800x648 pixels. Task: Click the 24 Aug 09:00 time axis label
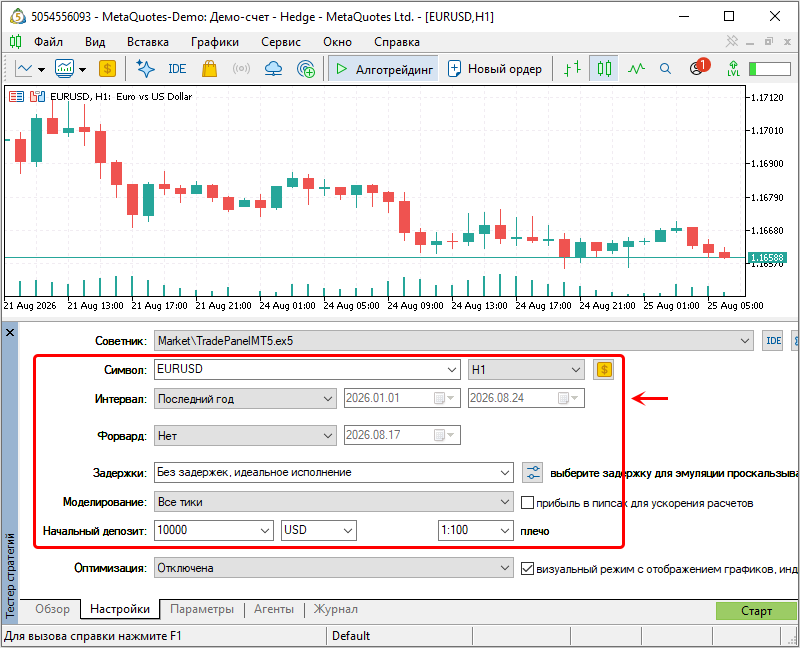415,306
